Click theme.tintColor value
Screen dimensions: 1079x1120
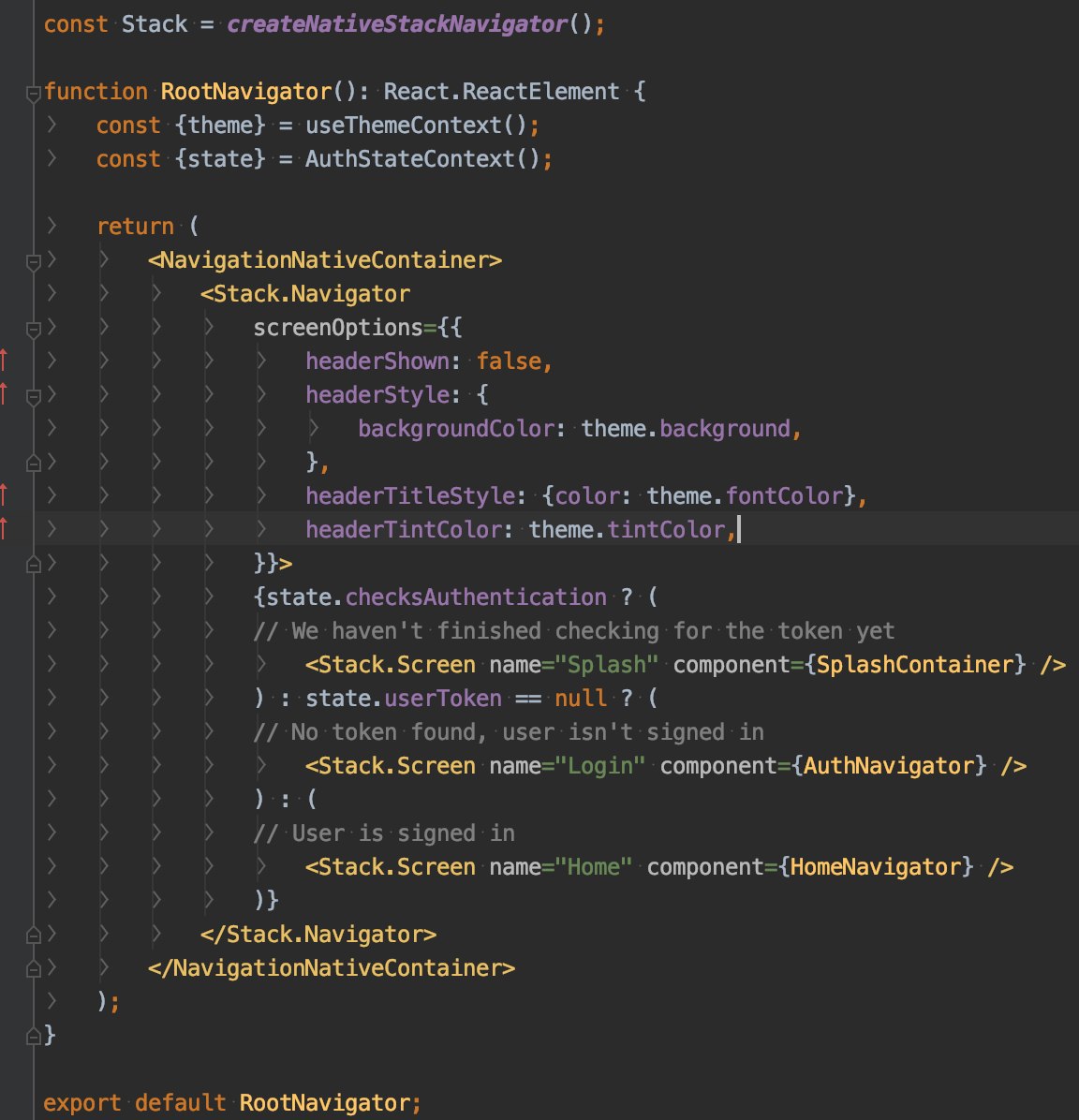[628, 529]
